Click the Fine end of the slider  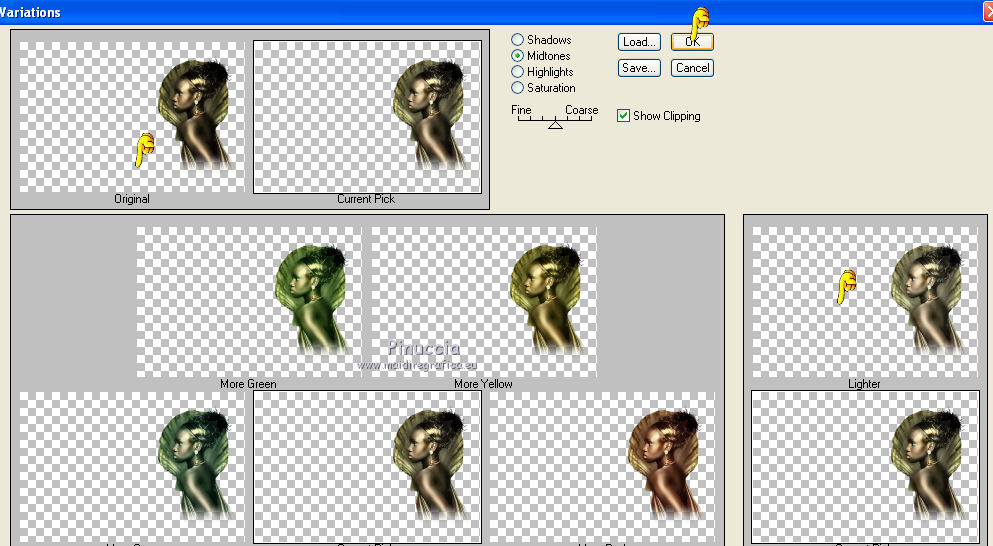tap(521, 110)
